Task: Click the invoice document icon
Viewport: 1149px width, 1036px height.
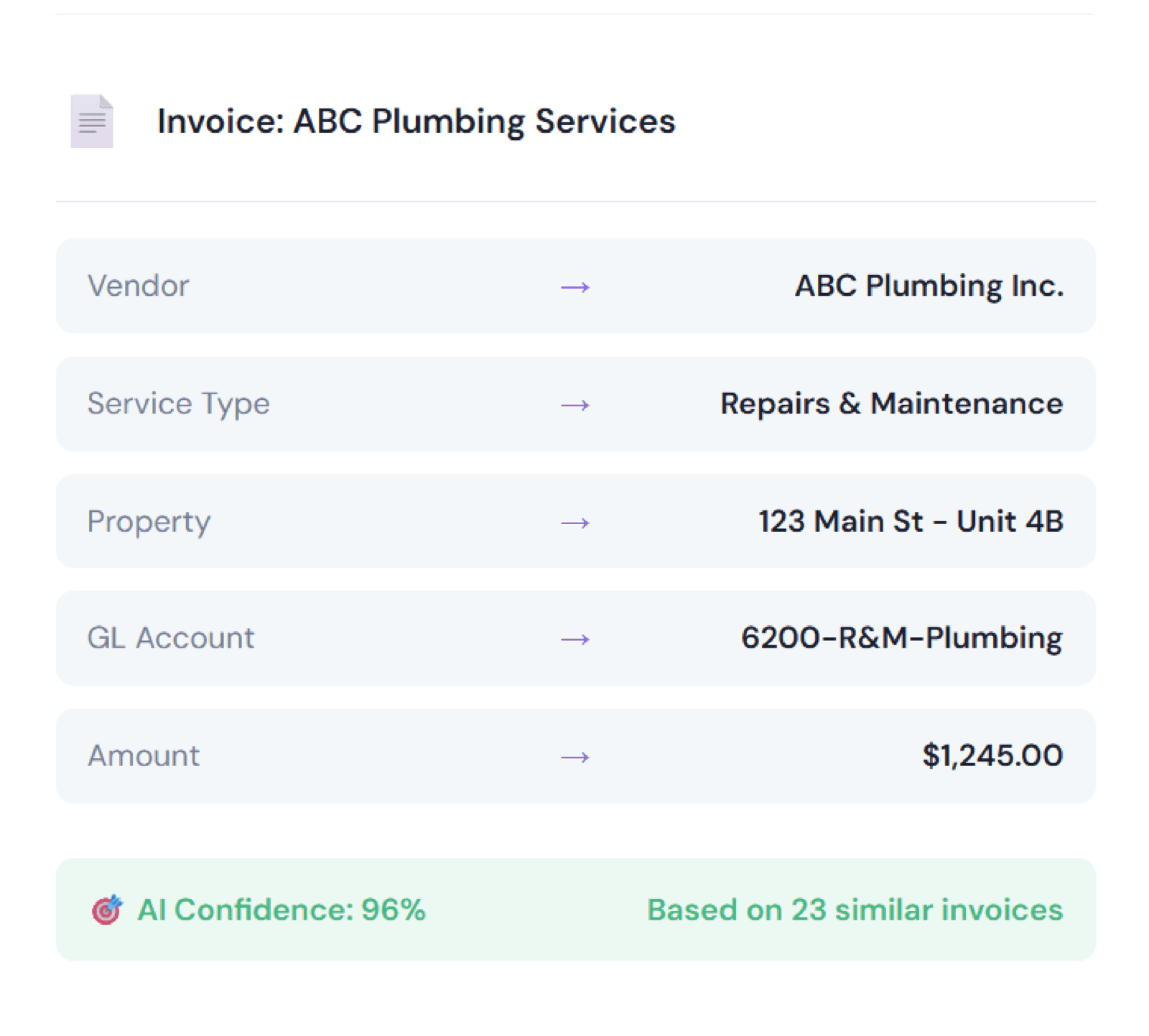Action: [x=92, y=121]
